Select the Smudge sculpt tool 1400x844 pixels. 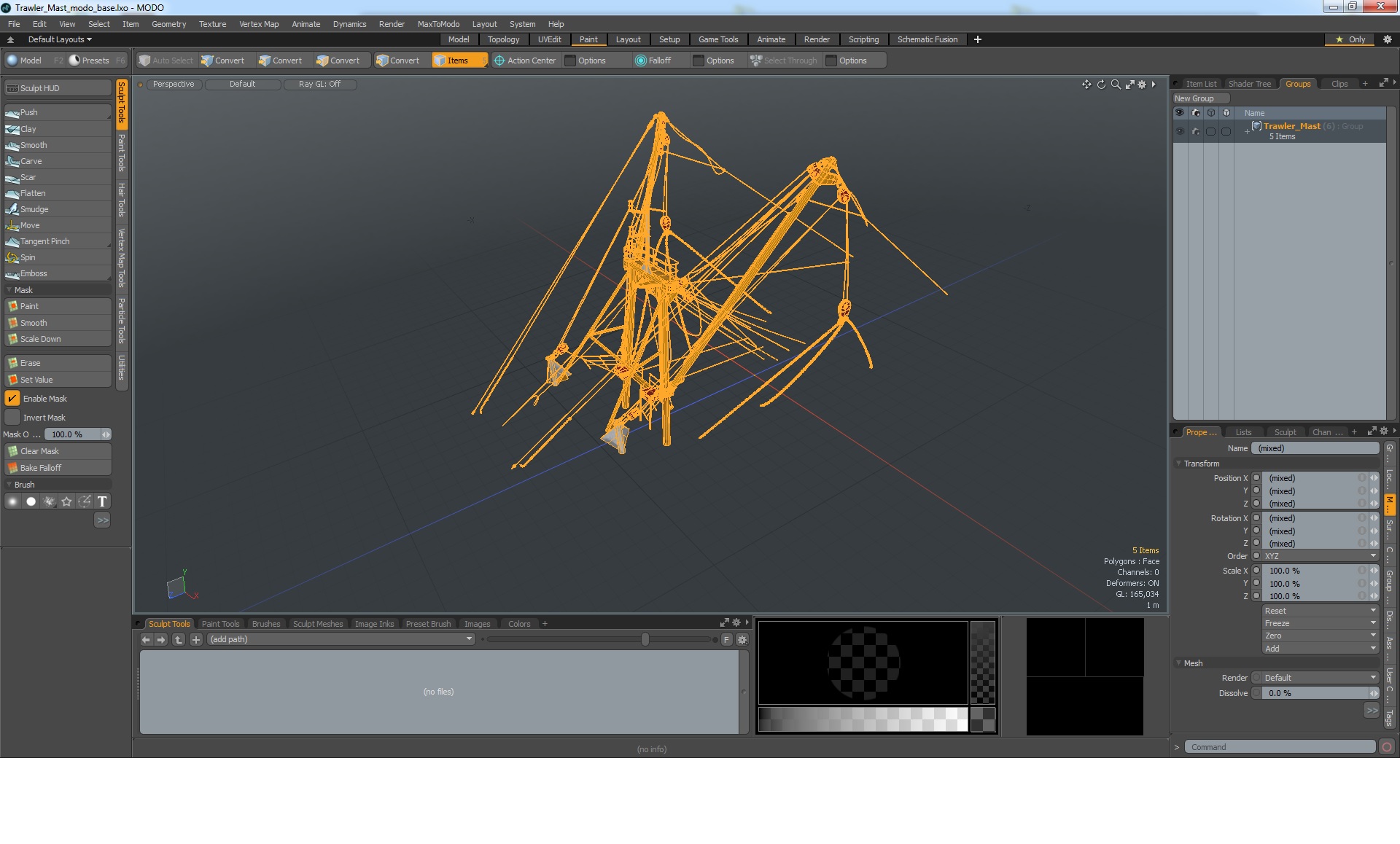(58, 209)
